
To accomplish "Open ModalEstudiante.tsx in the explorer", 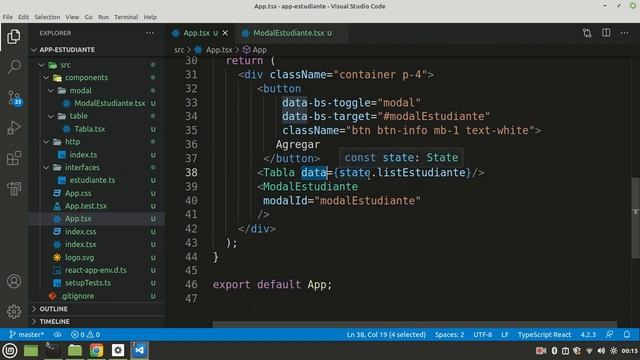I will pos(109,103).
